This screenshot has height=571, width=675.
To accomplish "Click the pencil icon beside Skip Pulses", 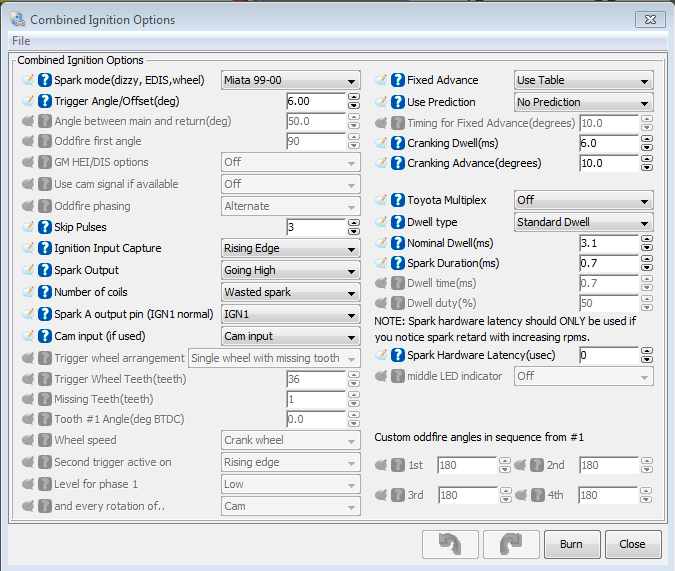I will coord(27,227).
